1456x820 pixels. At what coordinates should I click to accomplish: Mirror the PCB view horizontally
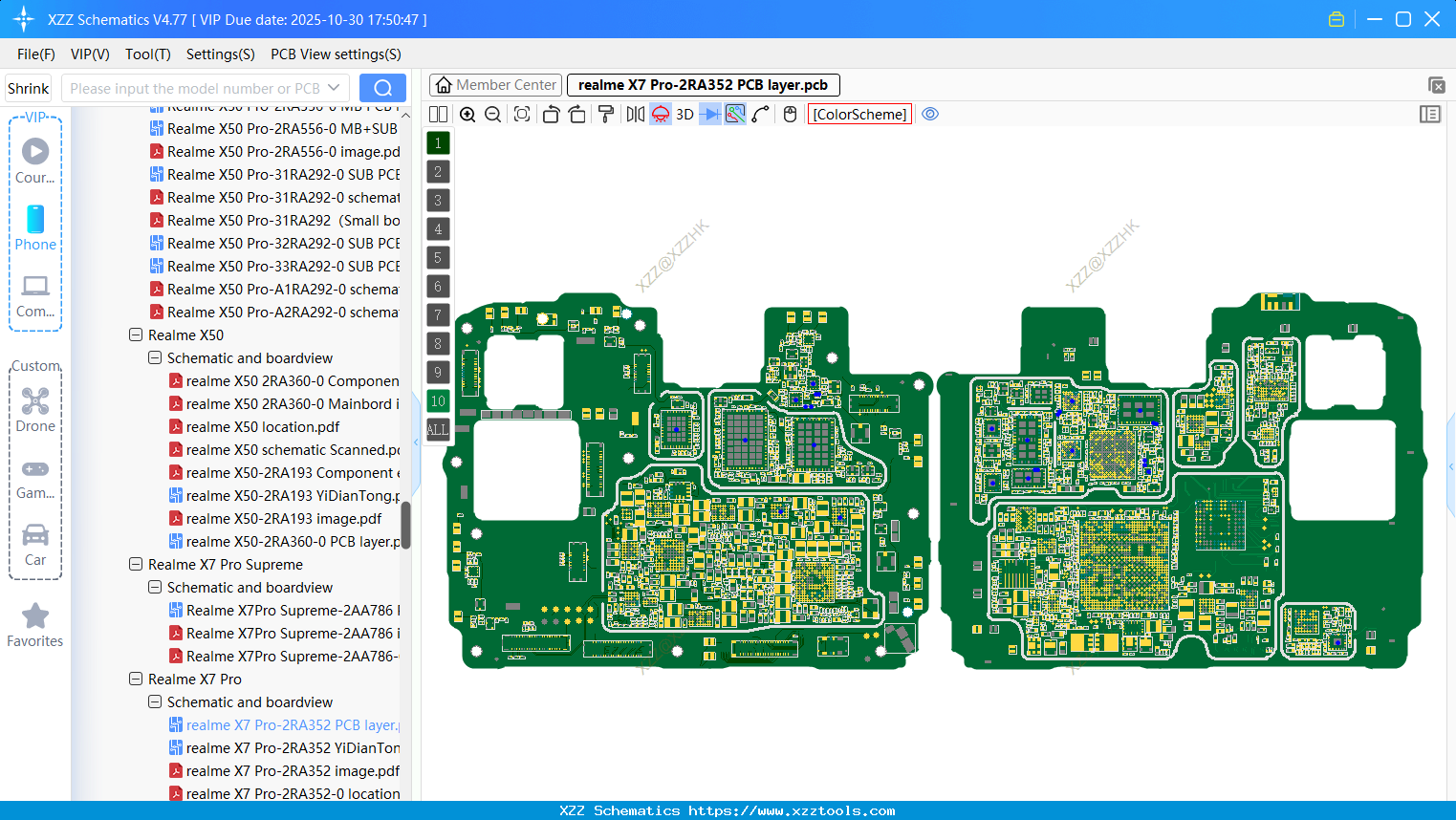tap(634, 114)
